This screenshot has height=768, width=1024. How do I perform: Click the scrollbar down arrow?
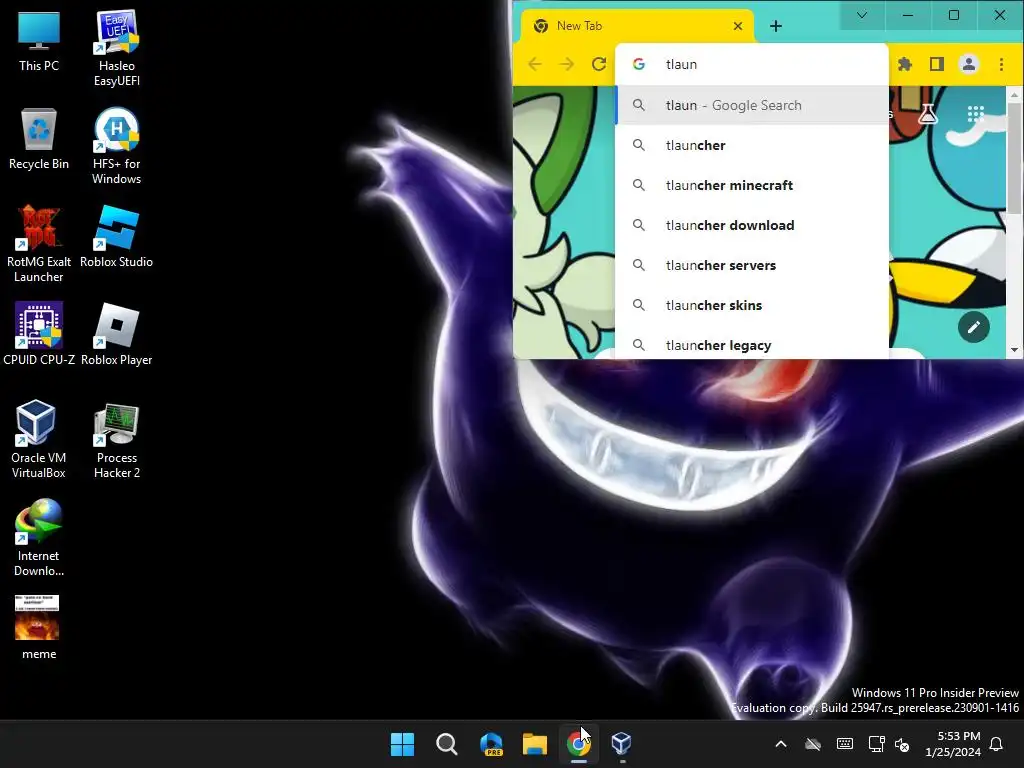point(1014,350)
